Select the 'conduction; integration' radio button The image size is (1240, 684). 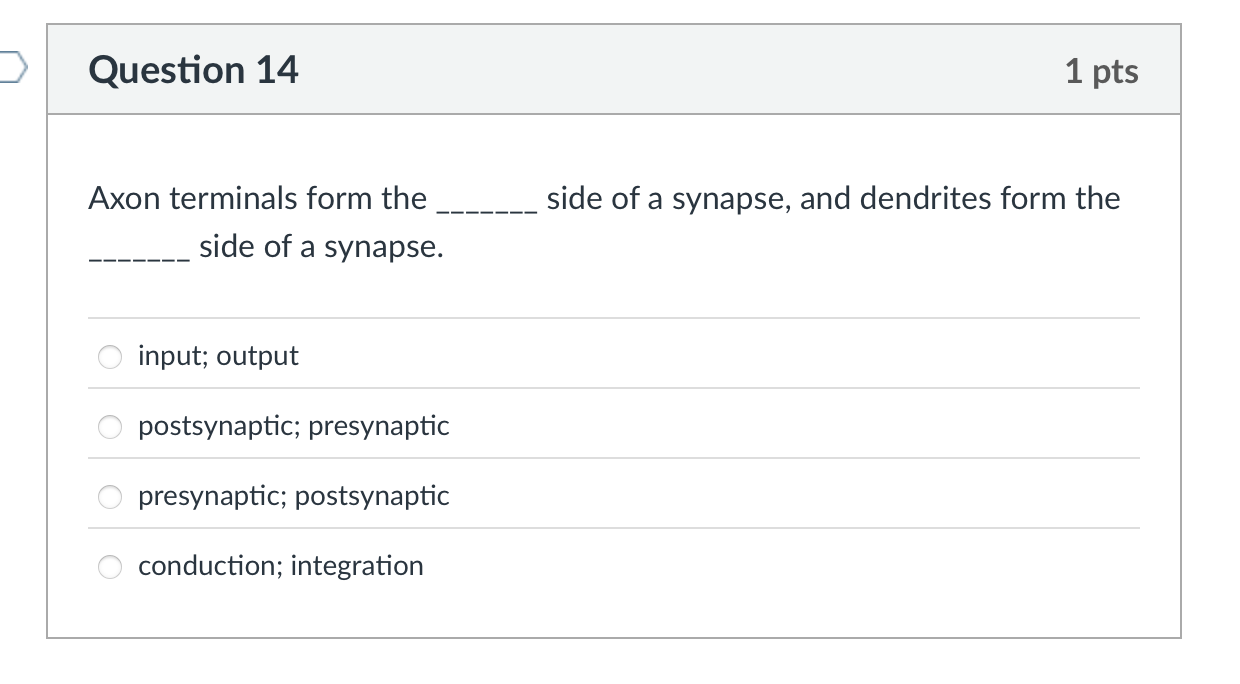tap(110, 566)
